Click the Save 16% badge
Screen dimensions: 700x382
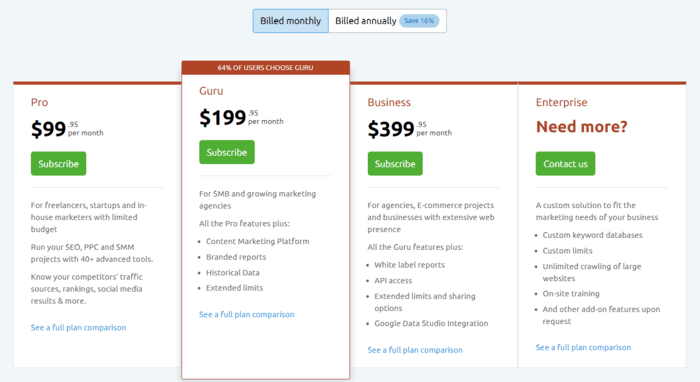(x=419, y=21)
